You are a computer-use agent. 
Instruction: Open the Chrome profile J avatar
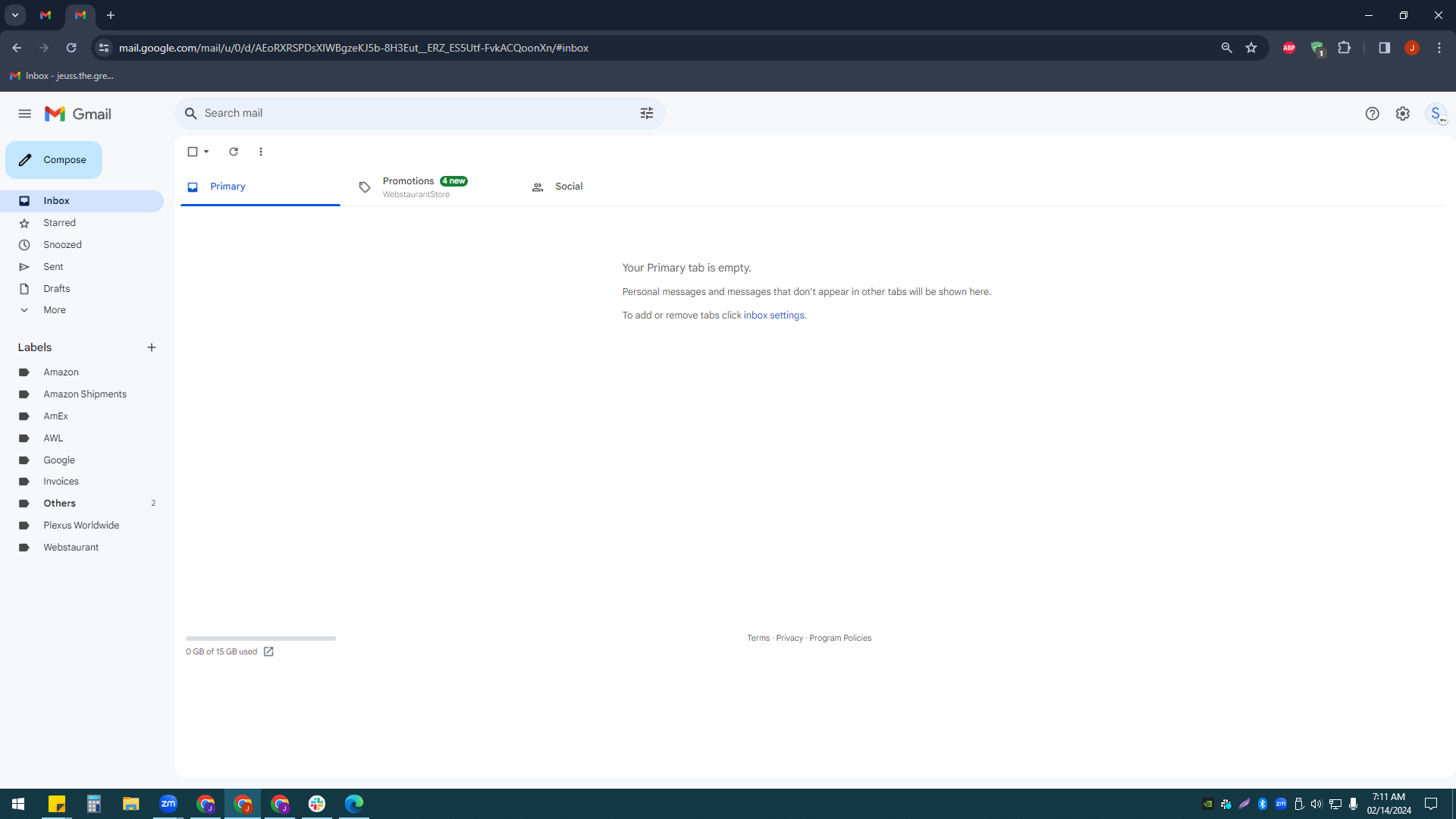pyautogui.click(x=1412, y=48)
